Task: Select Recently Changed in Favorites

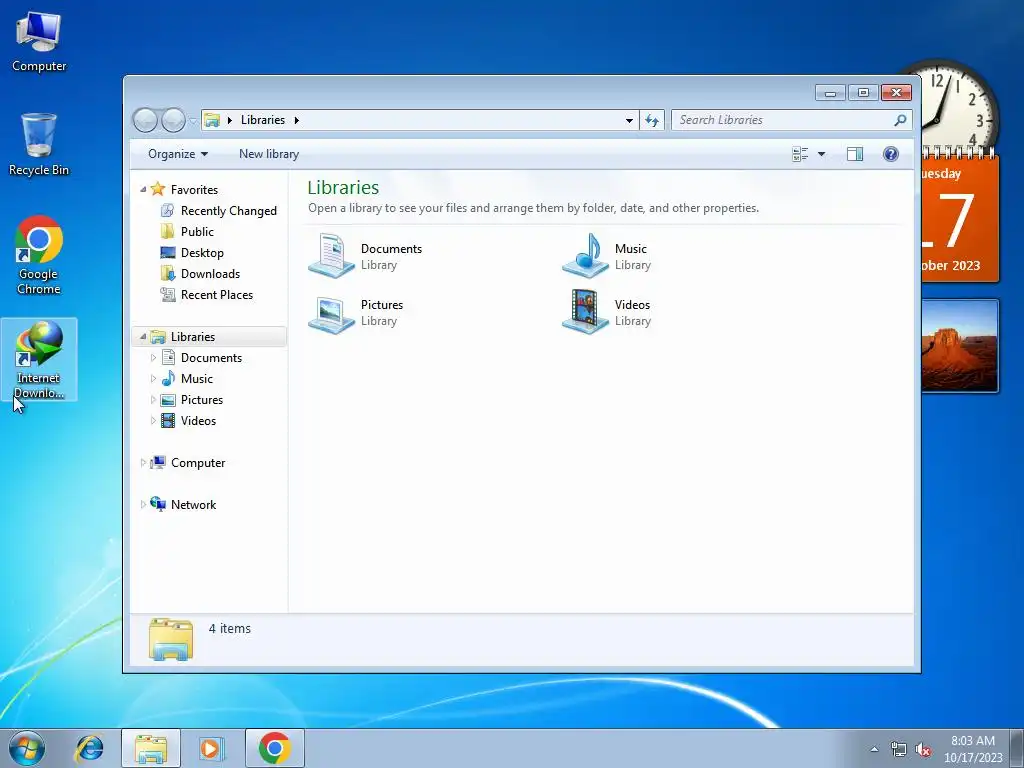Action: 229,210
